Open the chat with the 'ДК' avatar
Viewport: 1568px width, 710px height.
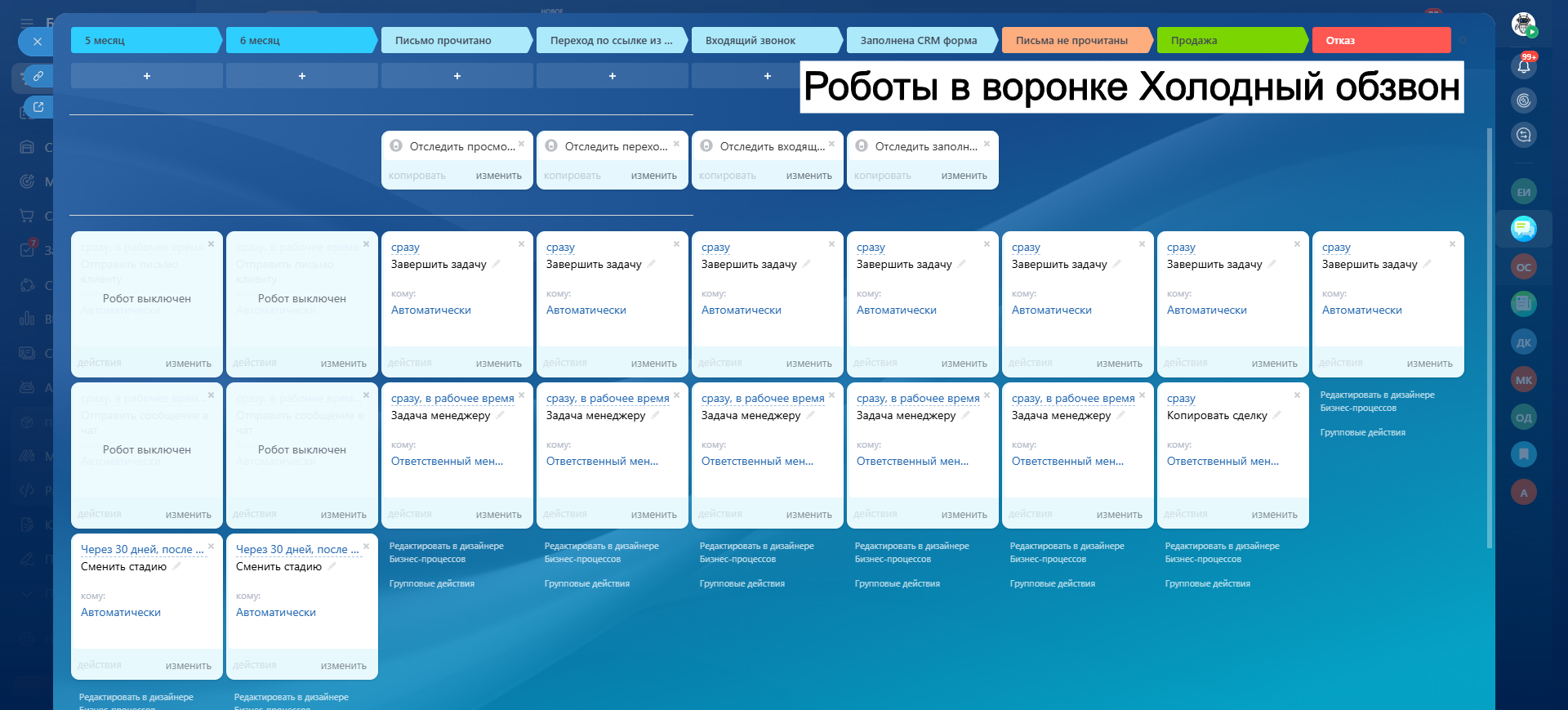click(x=1524, y=342)
